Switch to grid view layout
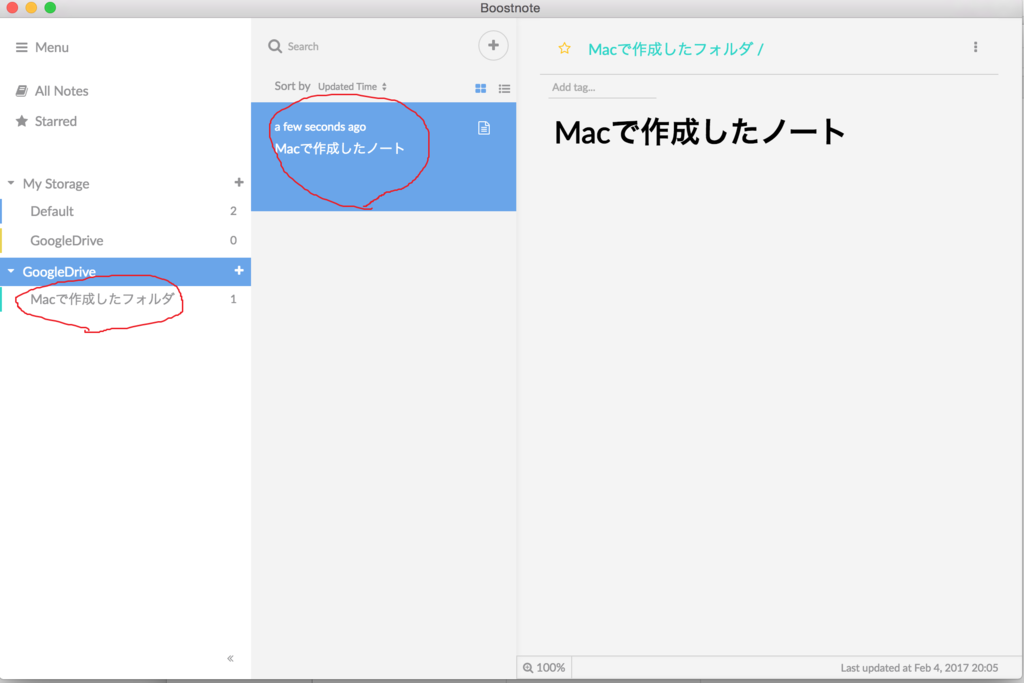The width and height of the screenshot is (1024, 683). [x=481, y=88]
